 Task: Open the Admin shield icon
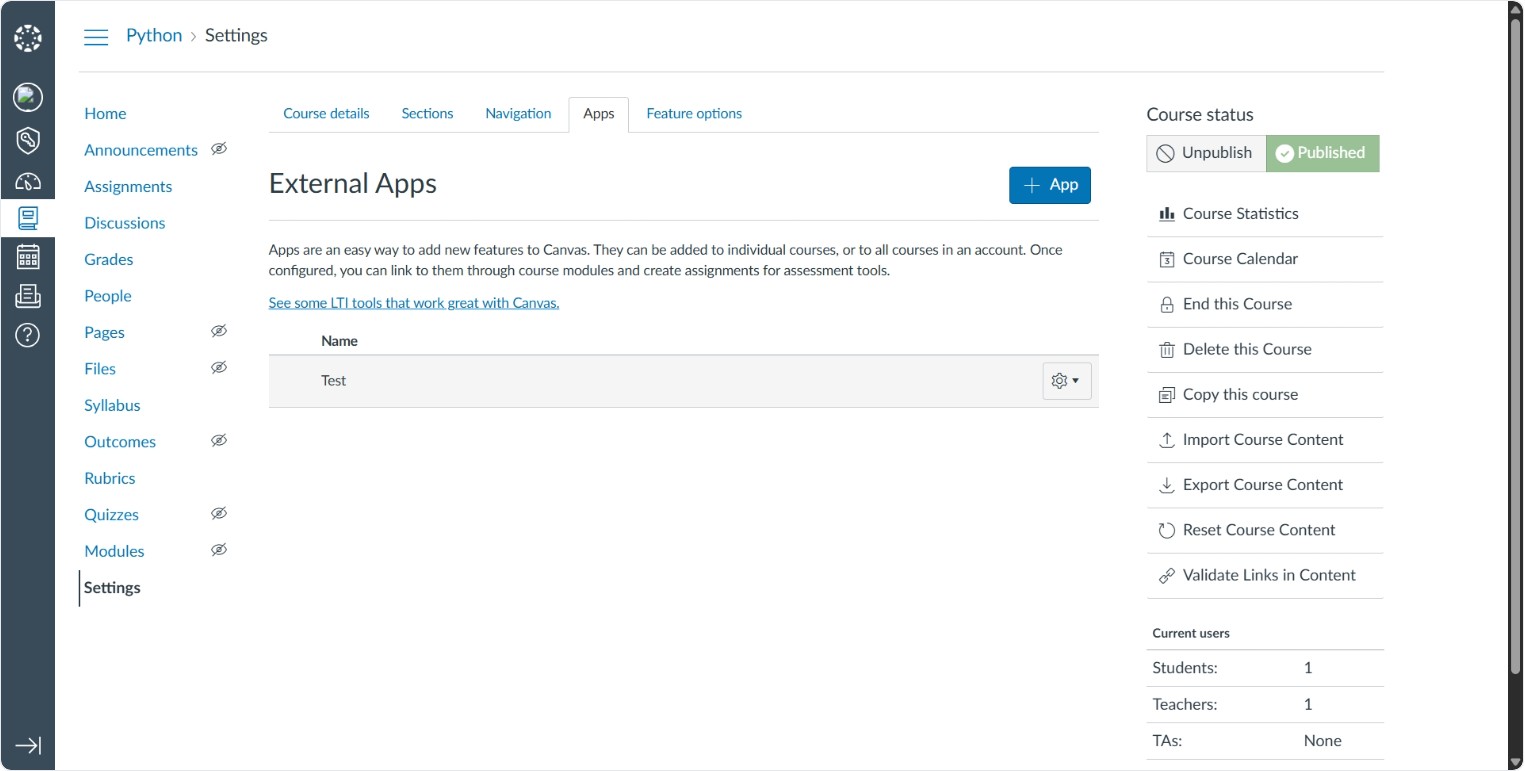pos(28,140)
